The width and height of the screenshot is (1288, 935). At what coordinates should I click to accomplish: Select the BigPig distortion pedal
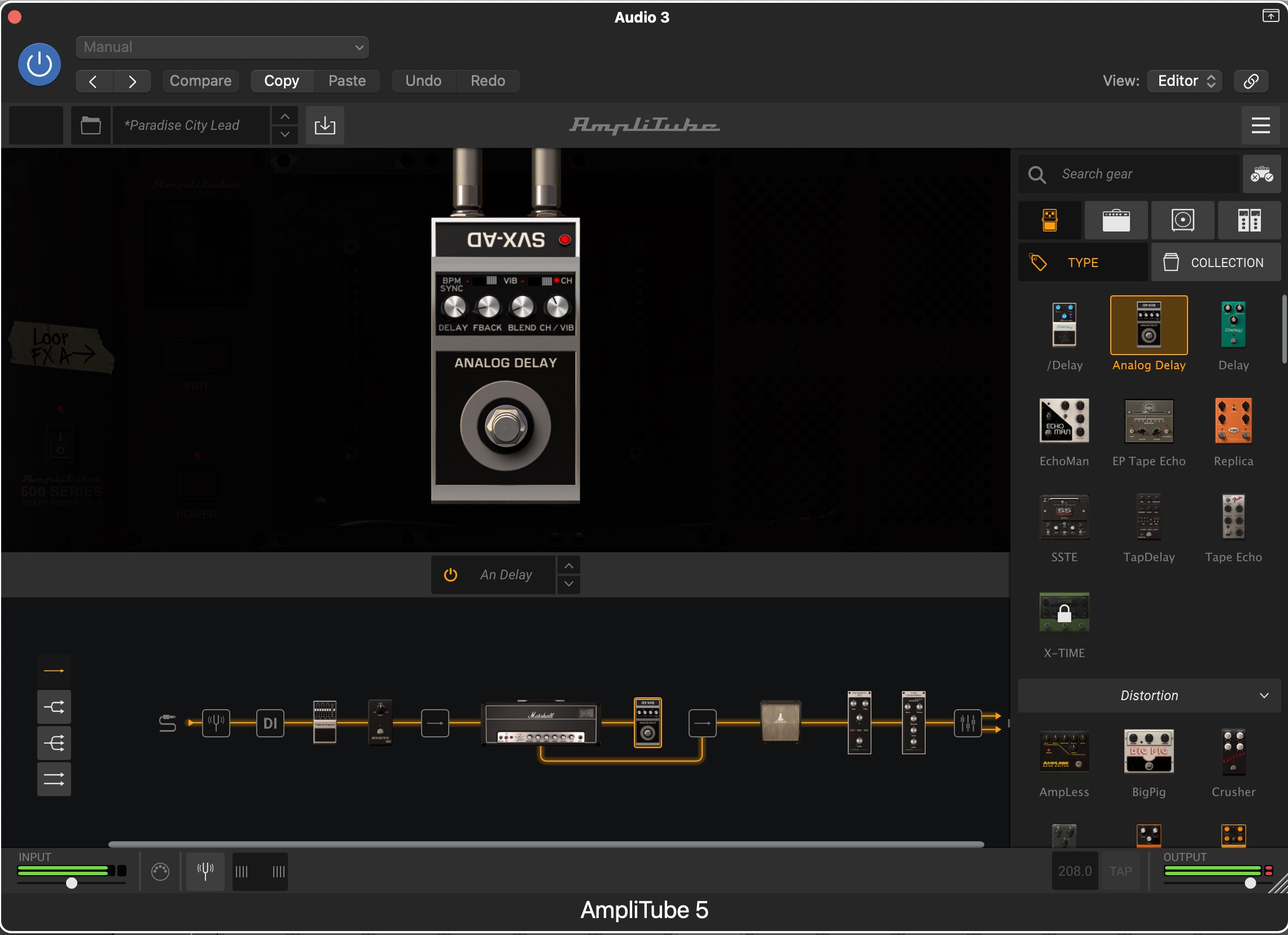click(1148, 752)
